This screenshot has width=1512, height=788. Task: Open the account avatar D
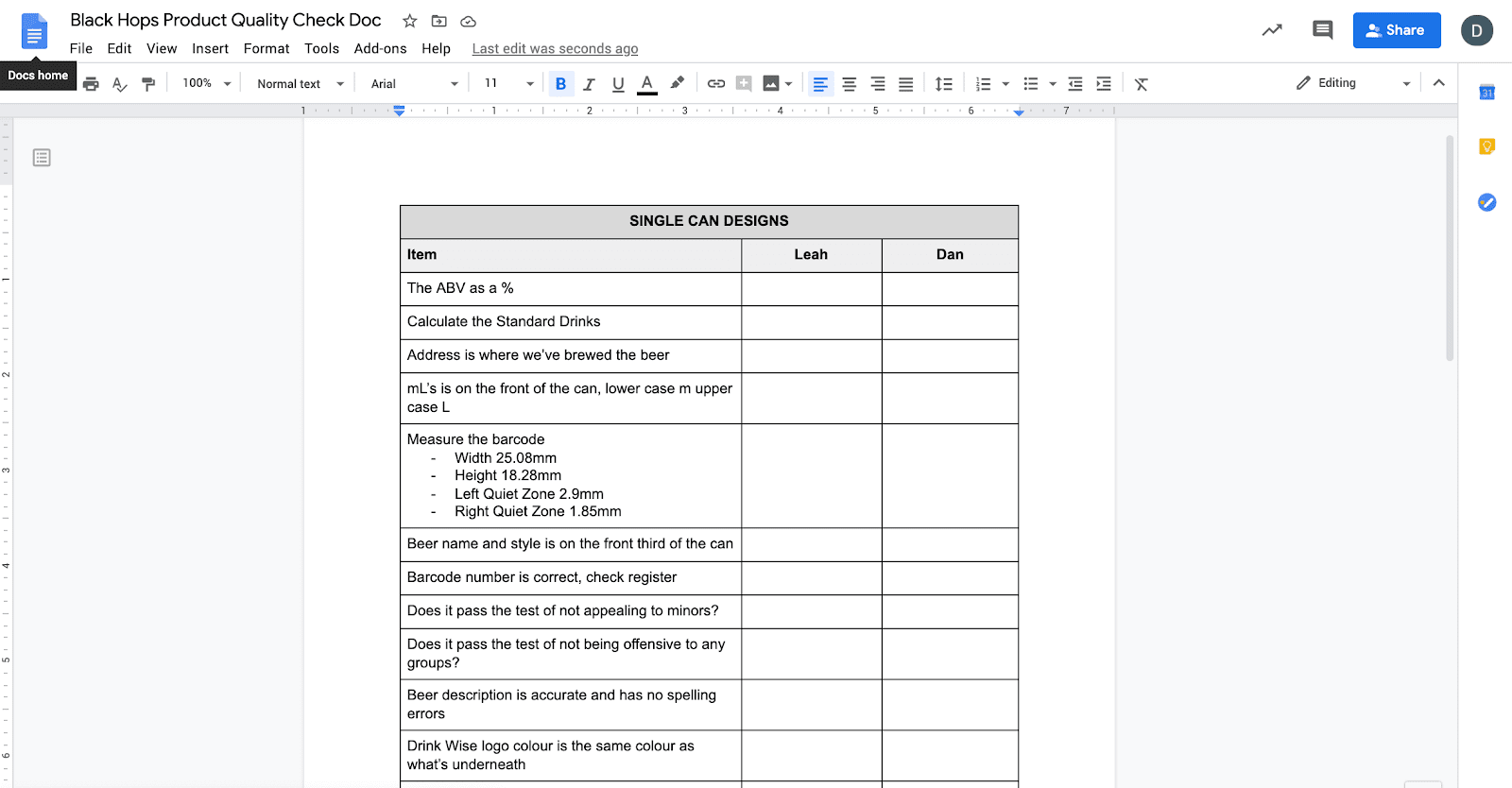click(1477, 30)
